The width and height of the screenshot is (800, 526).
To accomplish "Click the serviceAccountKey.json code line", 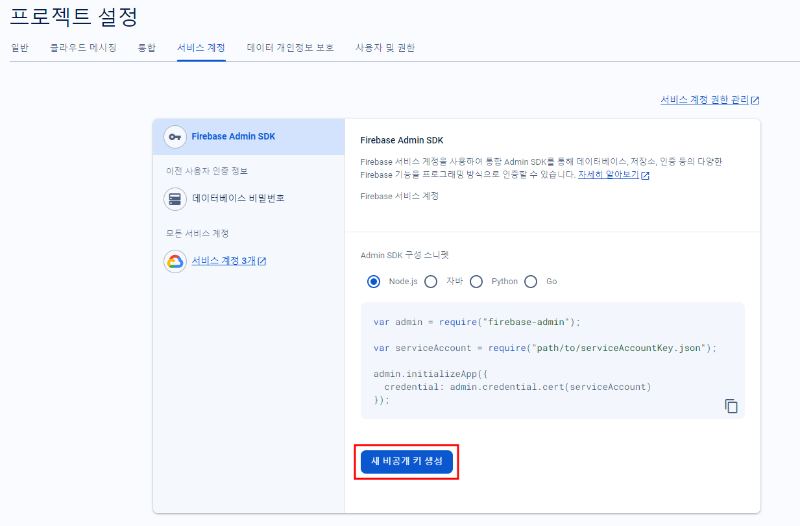I will click(x=545, y=348).
